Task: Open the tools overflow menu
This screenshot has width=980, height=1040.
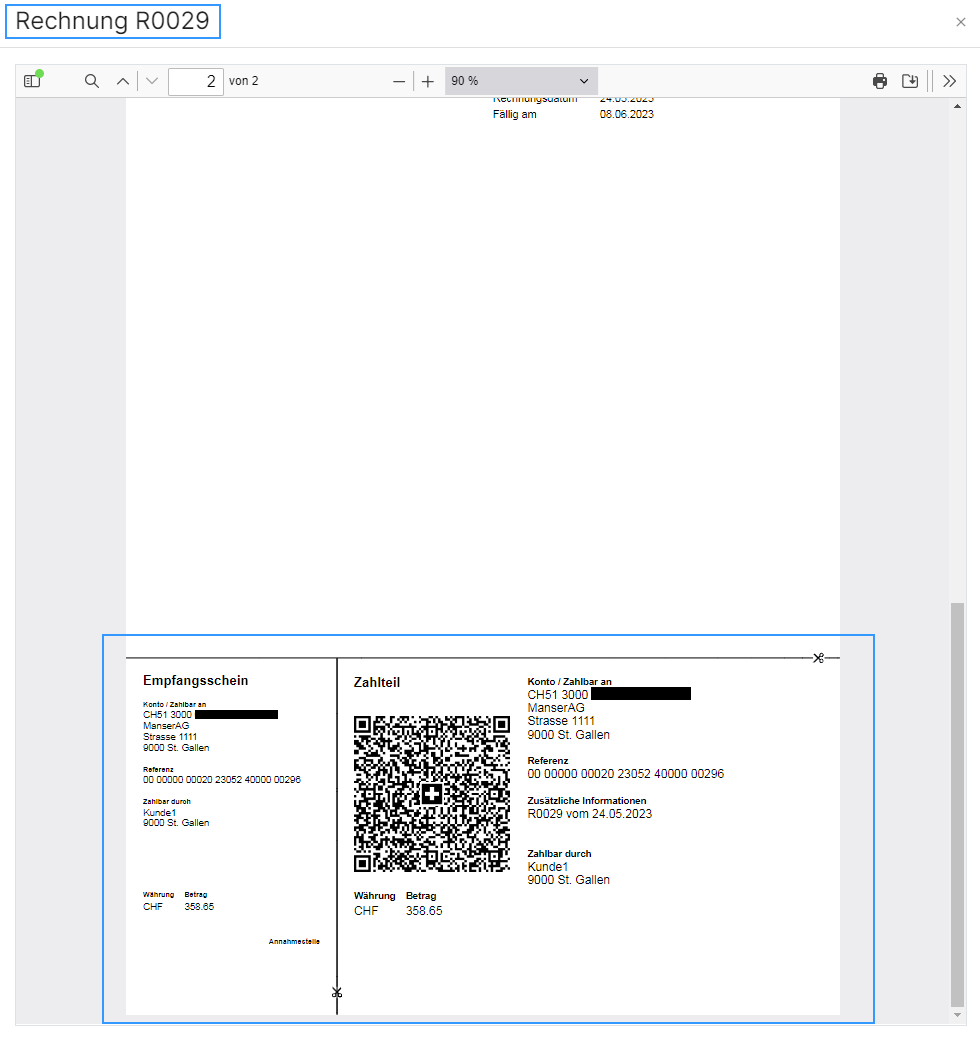Action: tap(949, 81)
